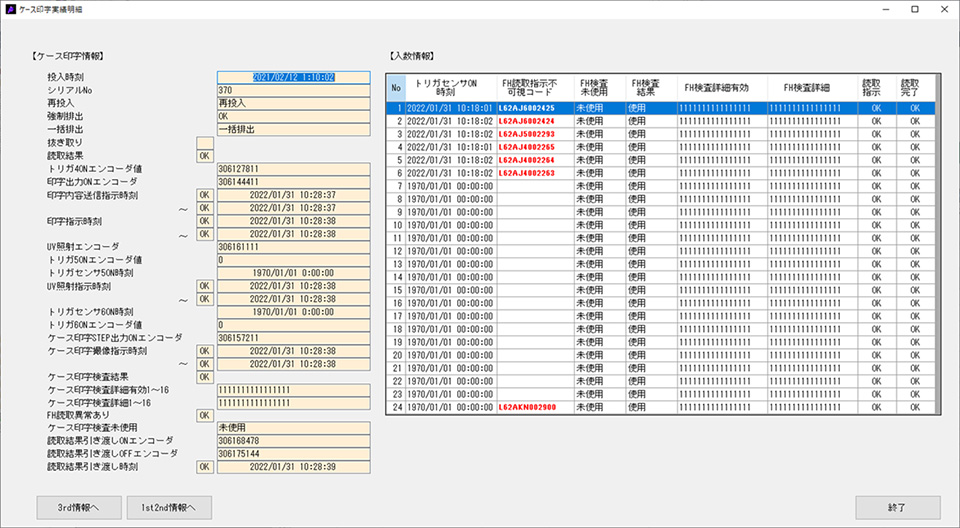
Task: Click the 一括排出 value field
Action: 293,129
